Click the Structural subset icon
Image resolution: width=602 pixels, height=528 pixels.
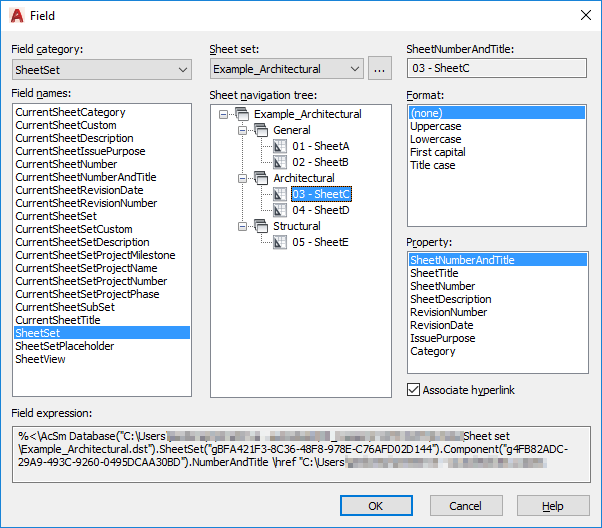[261, 226]
